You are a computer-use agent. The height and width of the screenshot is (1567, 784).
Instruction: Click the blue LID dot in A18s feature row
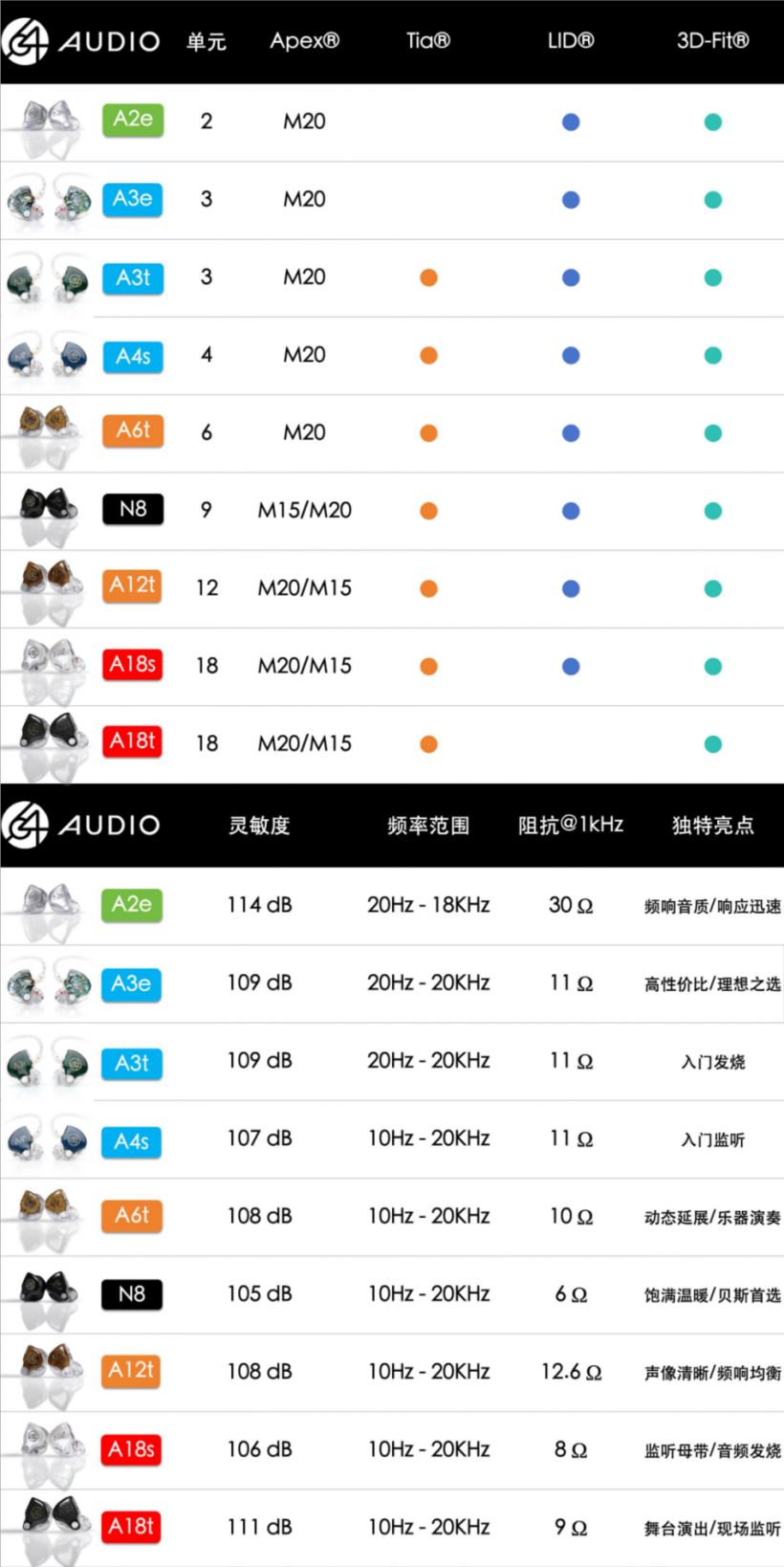click(571, 666)
